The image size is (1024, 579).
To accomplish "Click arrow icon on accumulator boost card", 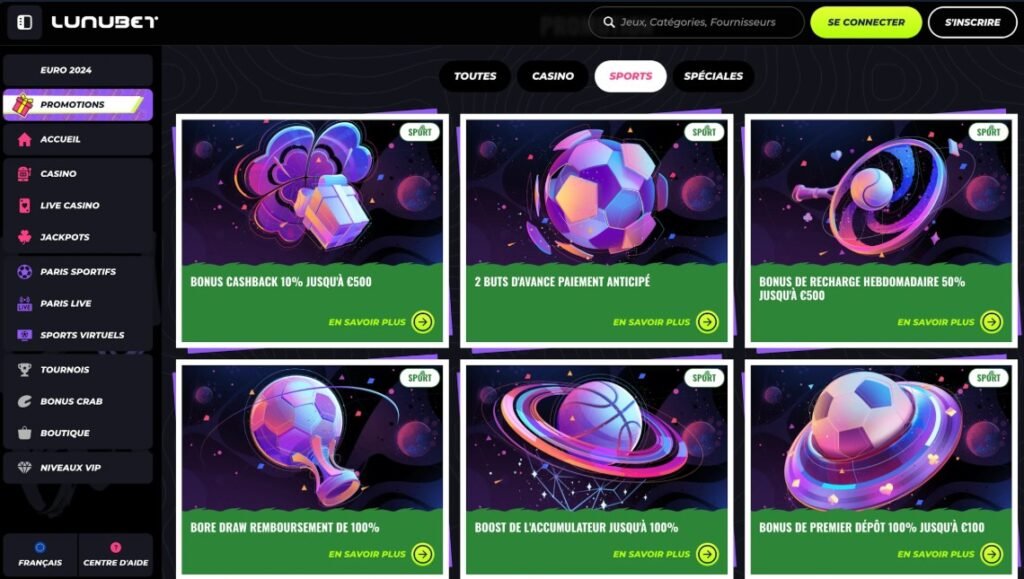I will 707,554.
